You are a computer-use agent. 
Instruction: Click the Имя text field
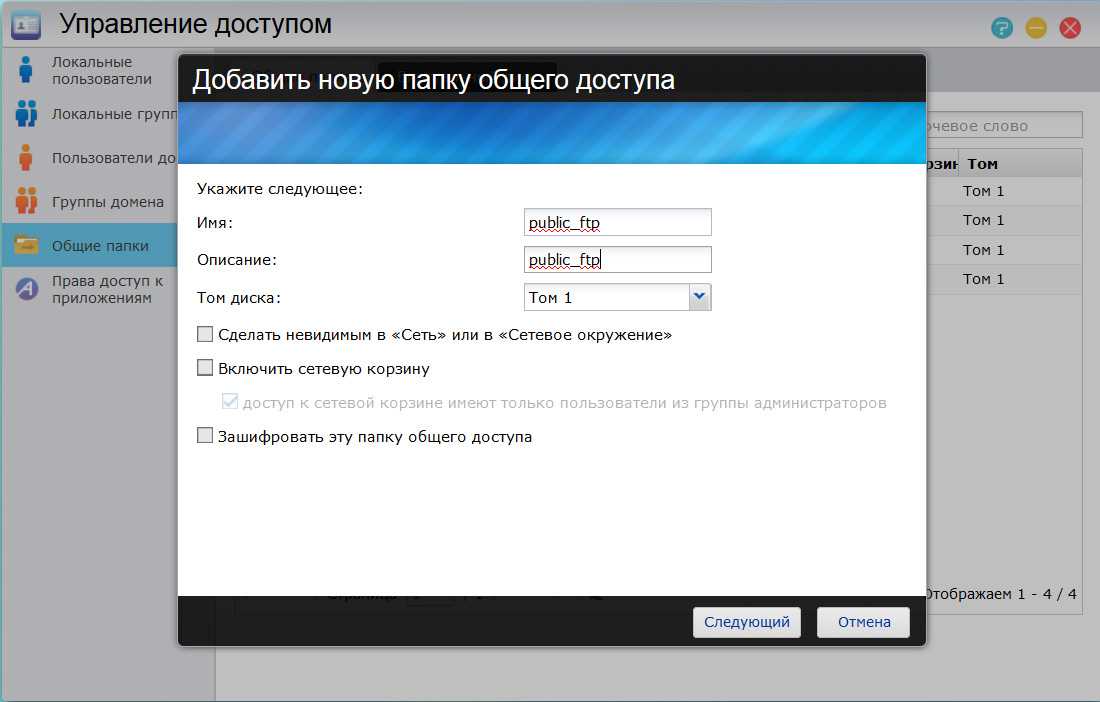[617, 222]
